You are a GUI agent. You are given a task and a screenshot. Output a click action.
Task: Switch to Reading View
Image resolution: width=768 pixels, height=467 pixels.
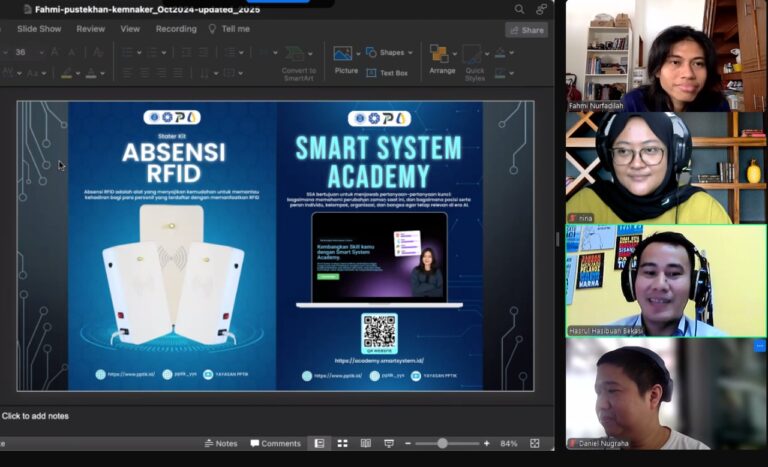[365, 443]
